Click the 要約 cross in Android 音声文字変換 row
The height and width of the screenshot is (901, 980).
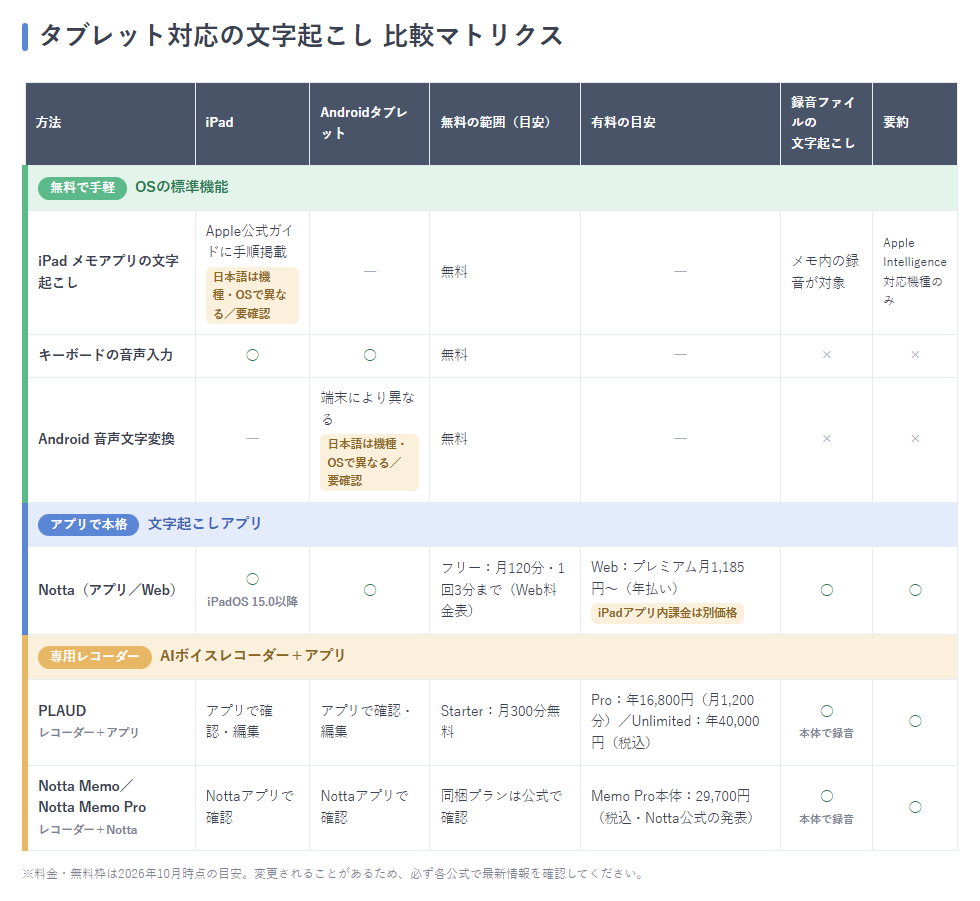pos(915,439)
